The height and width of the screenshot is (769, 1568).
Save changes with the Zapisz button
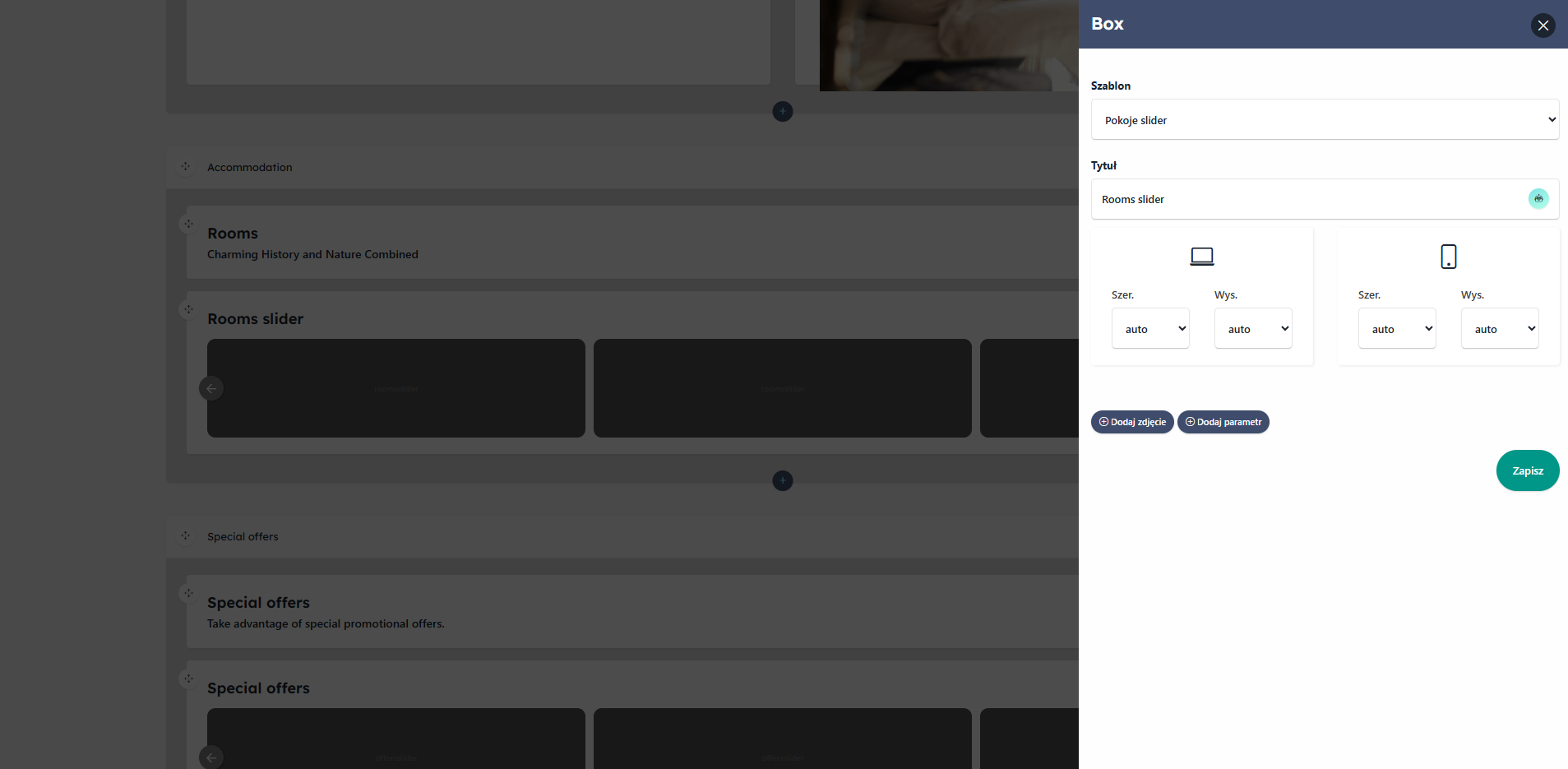coord(1527,470)
